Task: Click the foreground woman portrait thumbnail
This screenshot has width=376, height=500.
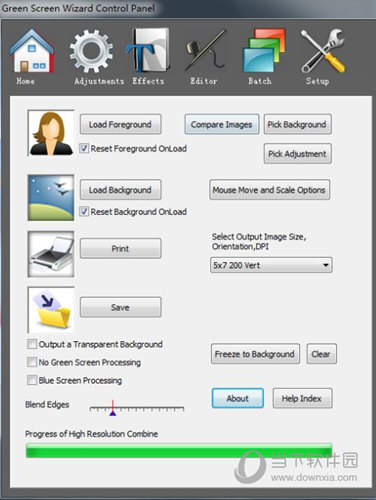Action: [x=51, y=133]
